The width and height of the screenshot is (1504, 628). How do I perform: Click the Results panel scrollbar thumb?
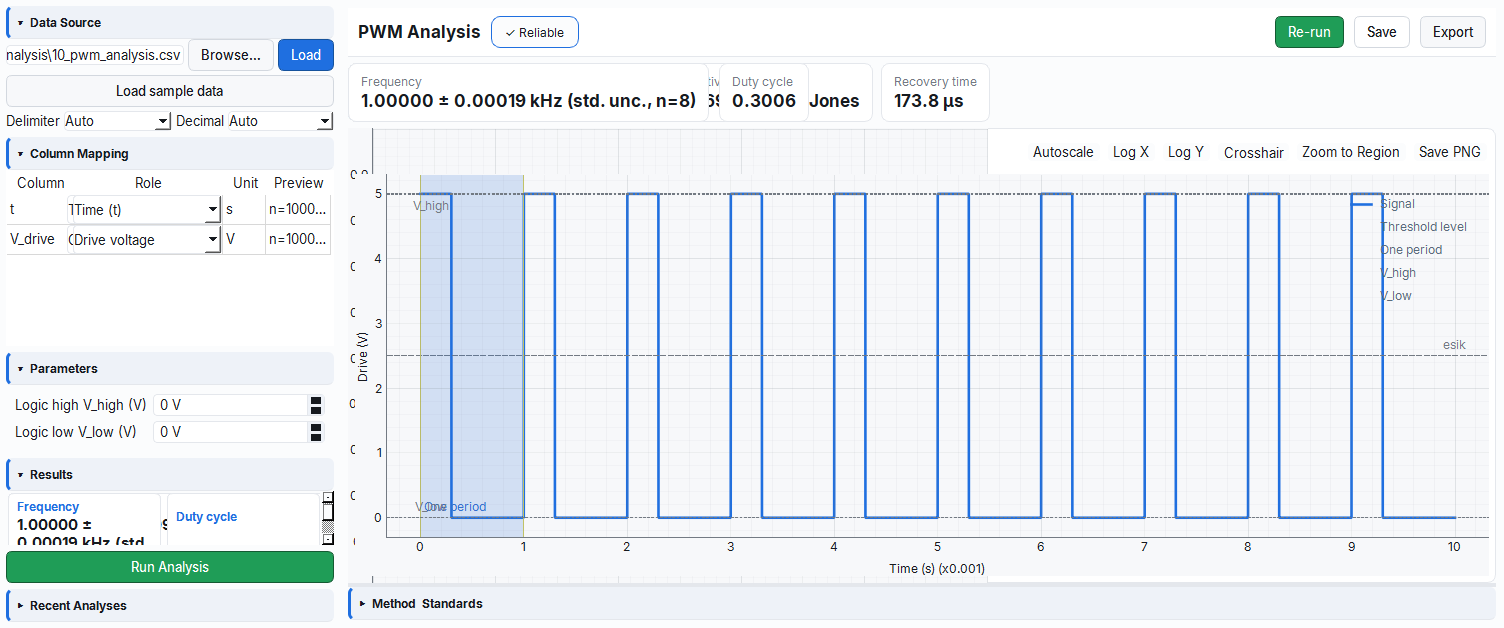point(327,512)
